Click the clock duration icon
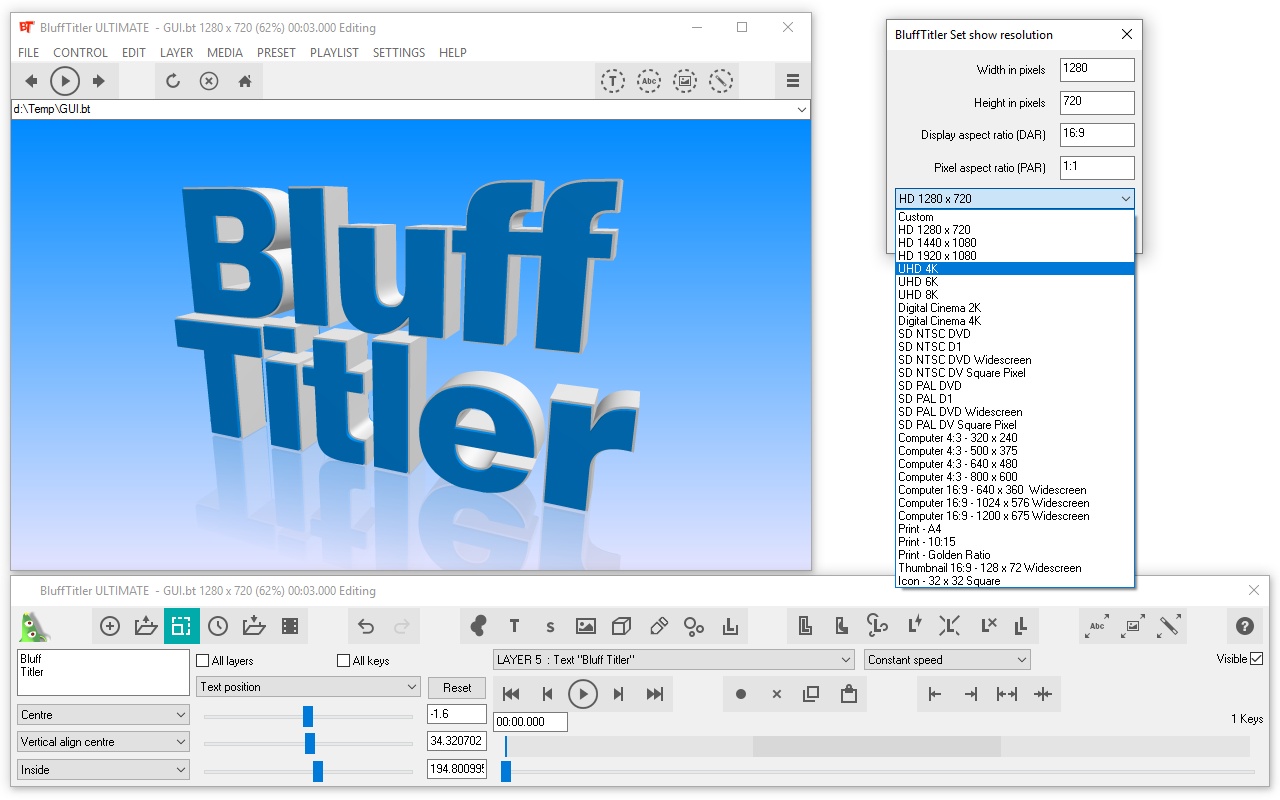 click(218, 626)
